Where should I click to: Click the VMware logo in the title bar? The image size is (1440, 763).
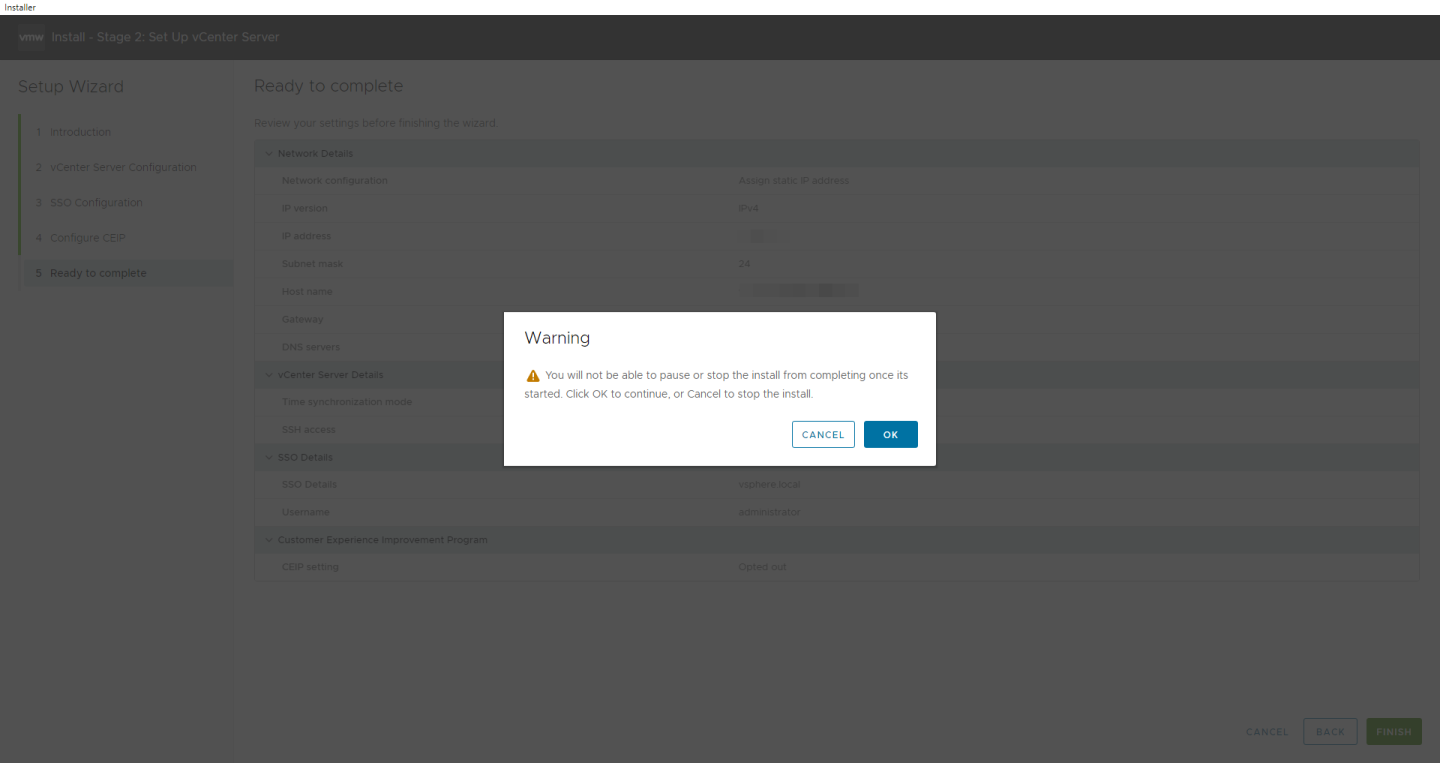click(31, 37)
